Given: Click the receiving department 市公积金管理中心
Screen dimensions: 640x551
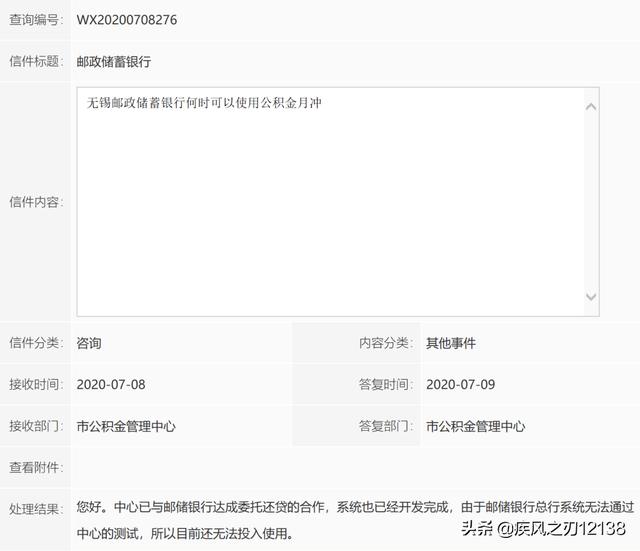Looking at the screenshot, I should click(126, 427).
